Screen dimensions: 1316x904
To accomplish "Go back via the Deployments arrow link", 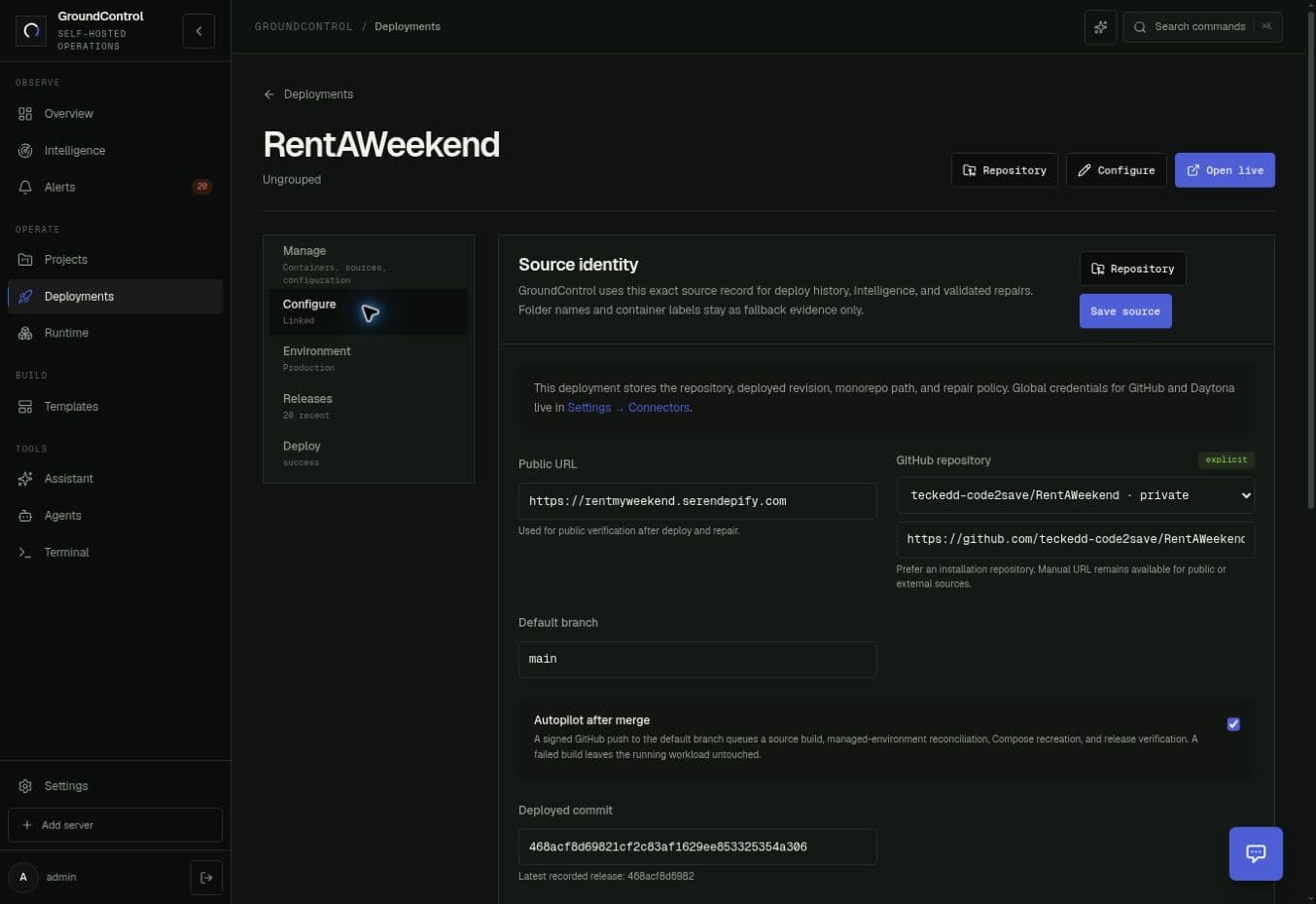I will click(x=308, y=94).
